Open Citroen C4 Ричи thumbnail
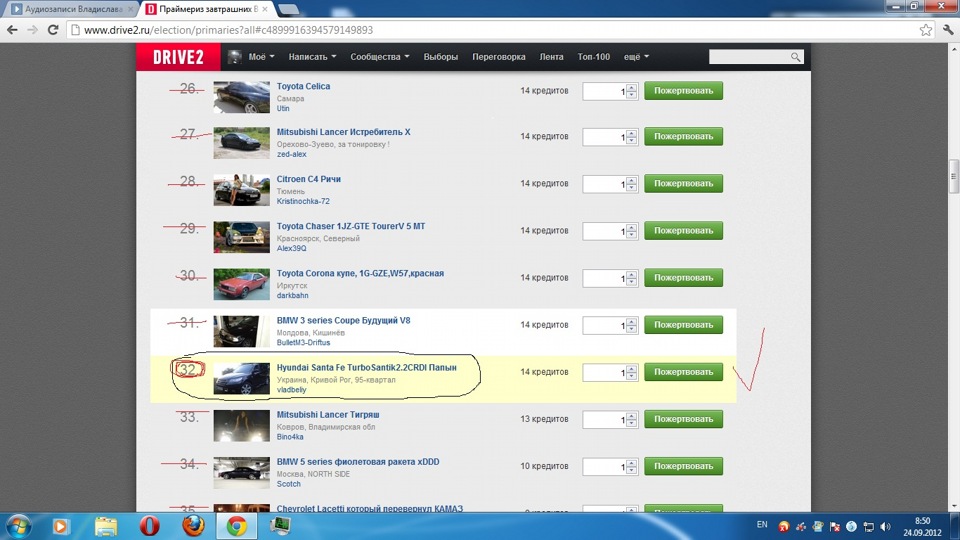Viewport: 960px width, 540px height. pos(241,190)
